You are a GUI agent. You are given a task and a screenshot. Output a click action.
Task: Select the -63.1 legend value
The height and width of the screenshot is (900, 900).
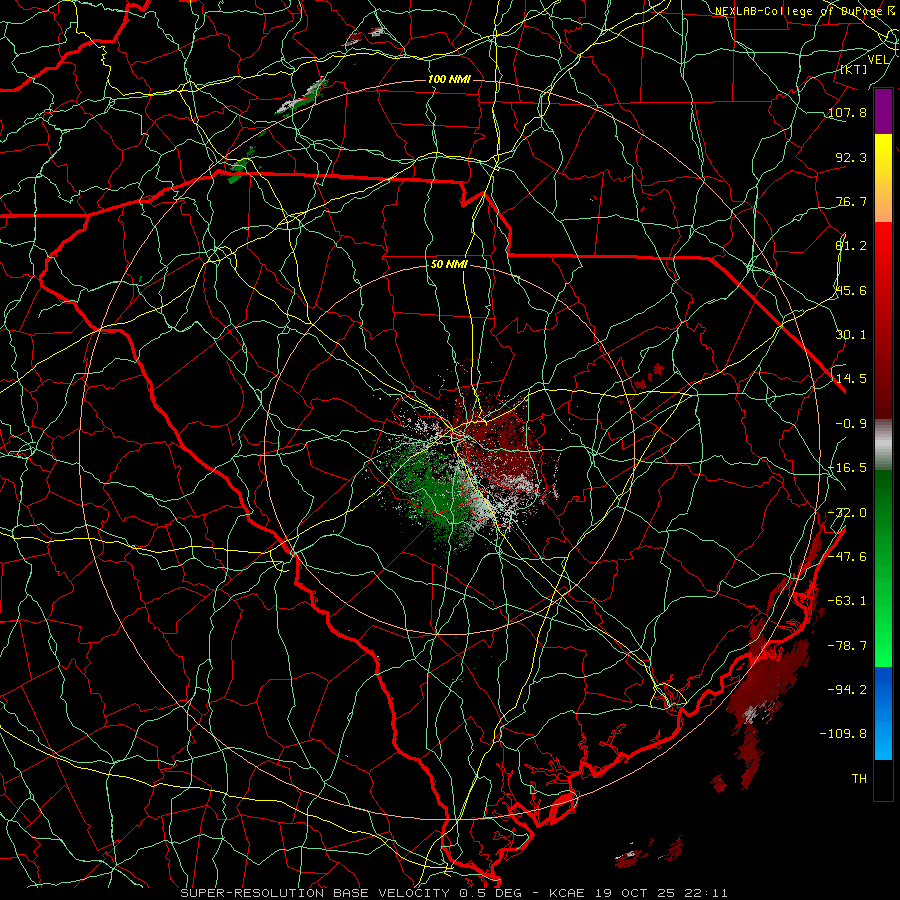click(847, 601)
